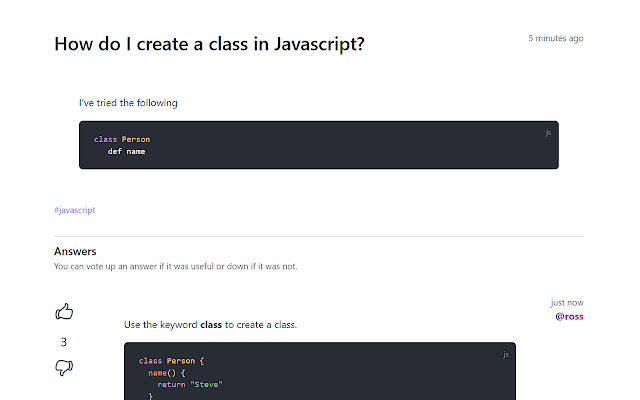Click the voting instructions text under Answers
The width and height of the screenshot is (640, 400).
(x=175, y=266)
